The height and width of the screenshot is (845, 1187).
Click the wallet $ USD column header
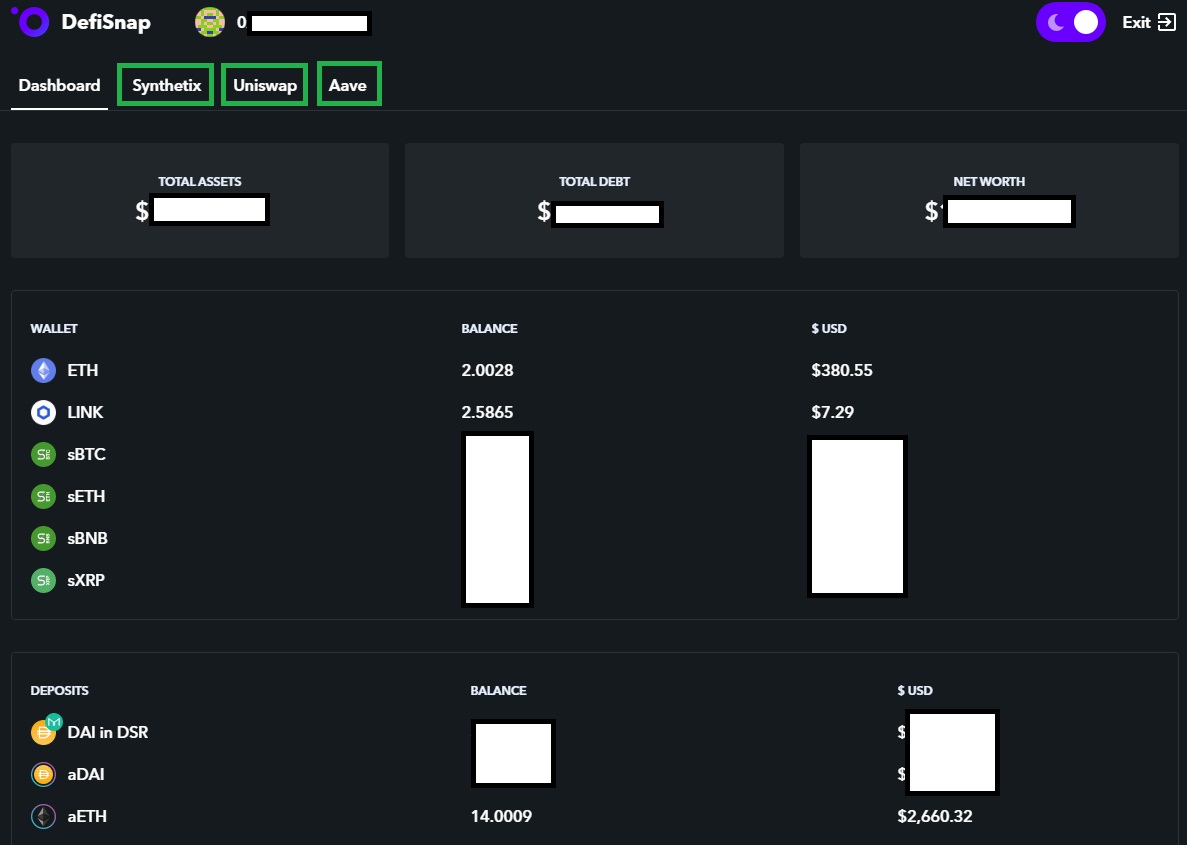(x=829, y=329)
